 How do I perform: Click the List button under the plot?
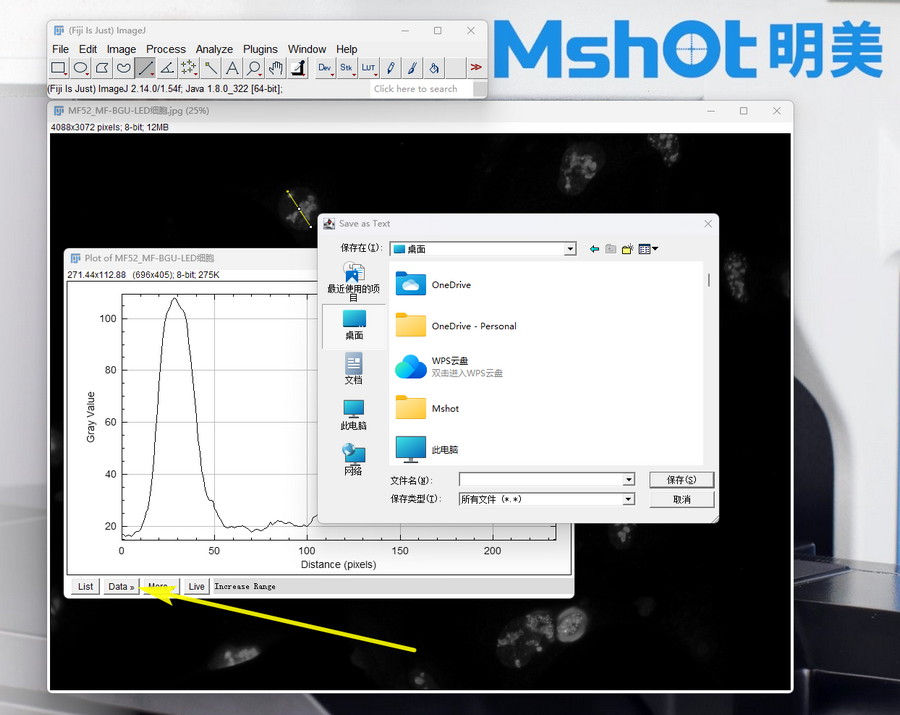(x=86, y=587)
